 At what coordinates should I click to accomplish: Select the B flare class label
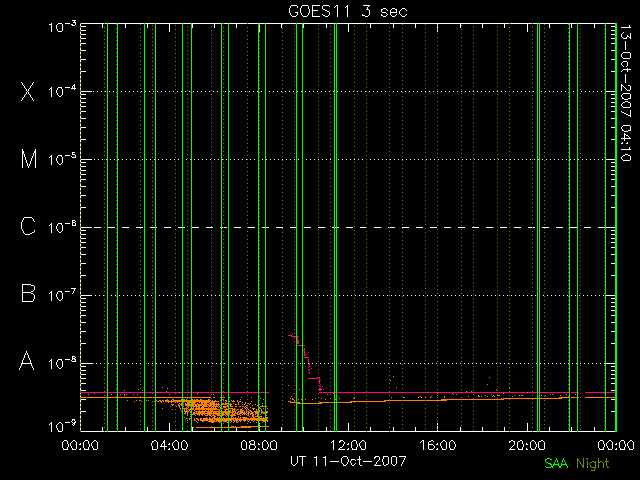tap(28, 293)
